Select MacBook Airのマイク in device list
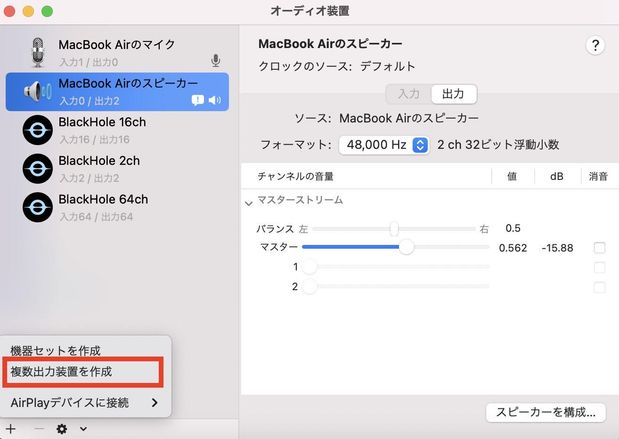This screenshot has height=439, width=619. pos(117,52)
